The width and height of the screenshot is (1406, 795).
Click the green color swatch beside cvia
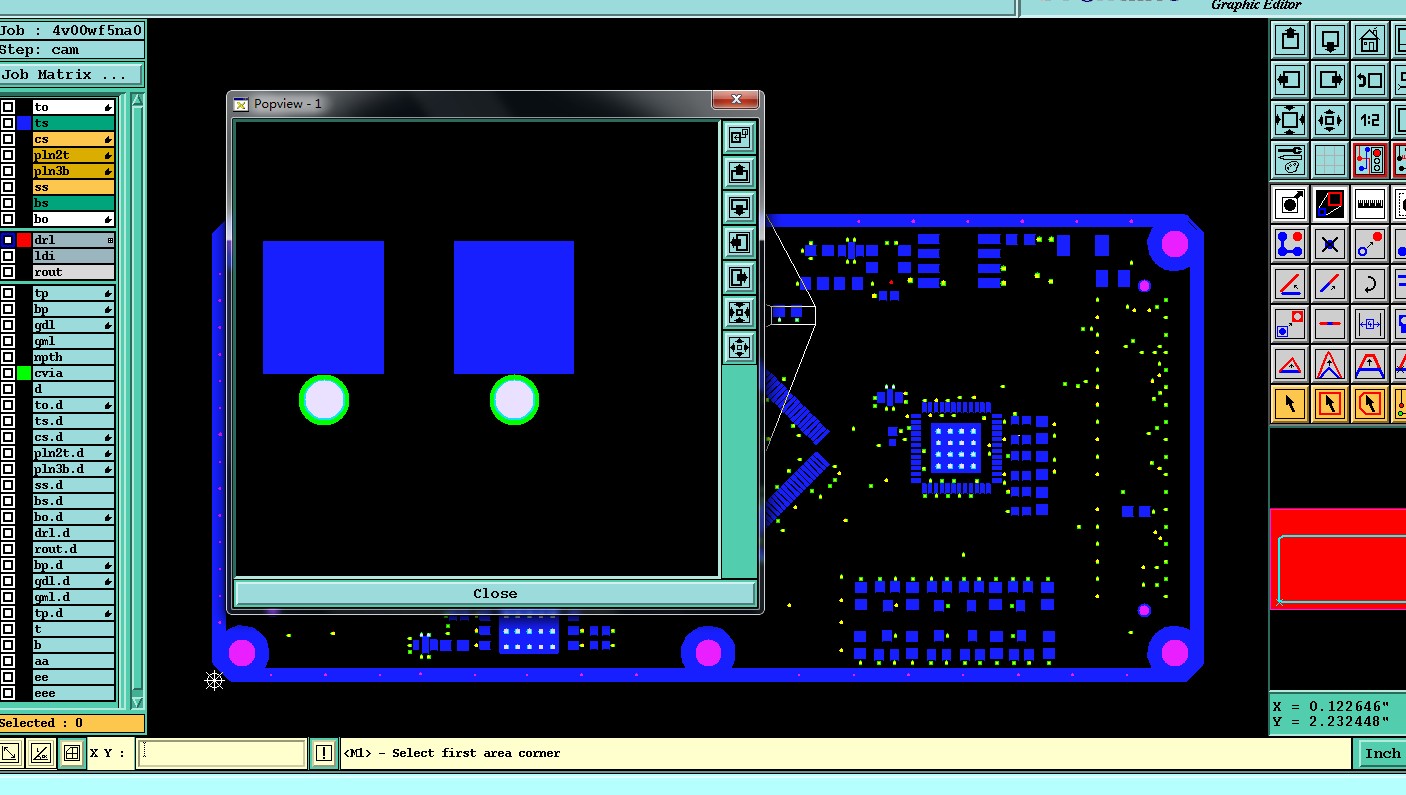pyautogui.click(x=24, y=373)
